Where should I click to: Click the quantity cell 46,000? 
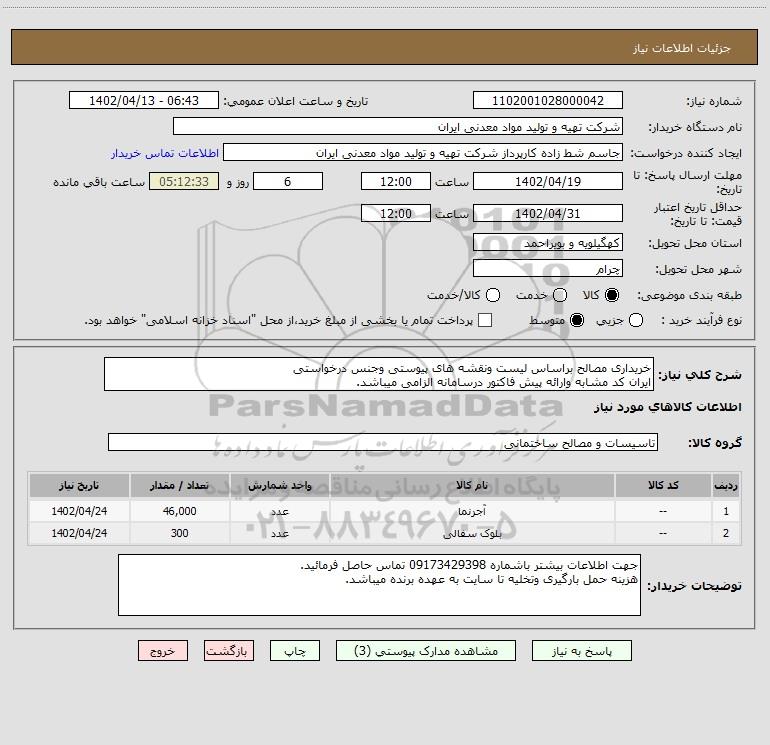tap(179, 511)
